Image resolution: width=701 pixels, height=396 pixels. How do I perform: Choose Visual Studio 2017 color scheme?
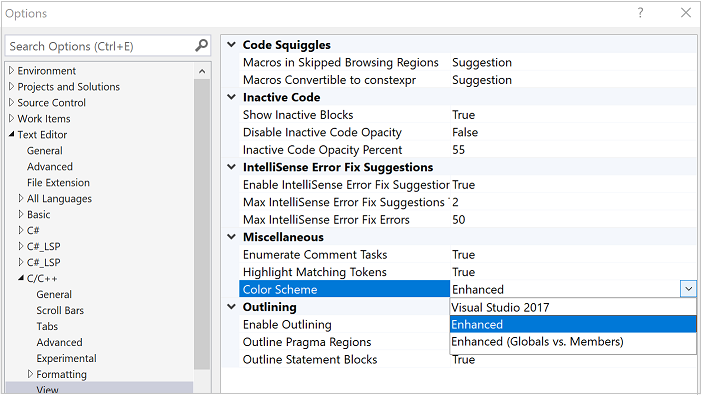coord(573,308)
